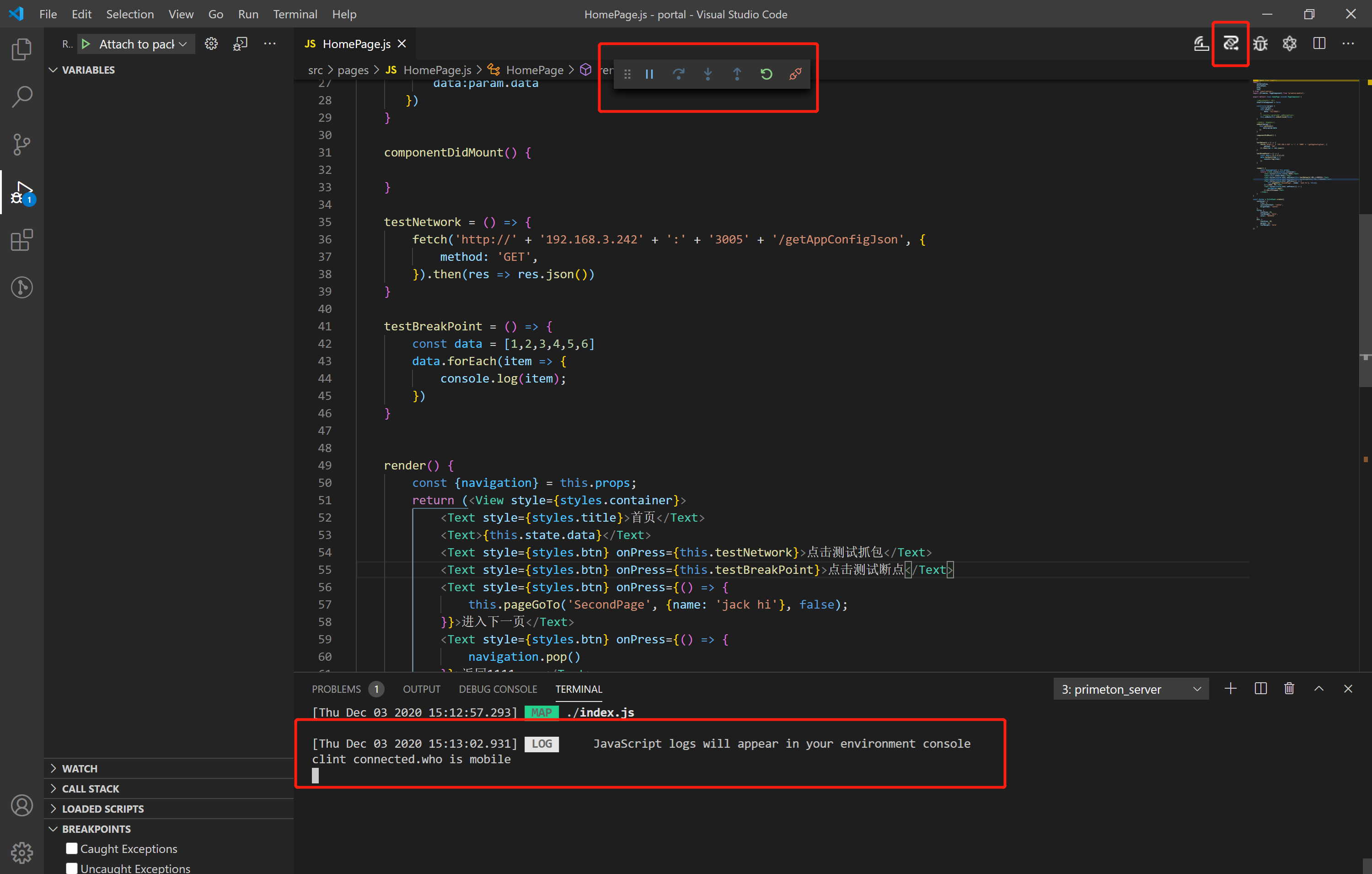Open the primeton_server terminal dropdown
The width and height of the screenshot is (1372, 874).
tap(1131, 689)
